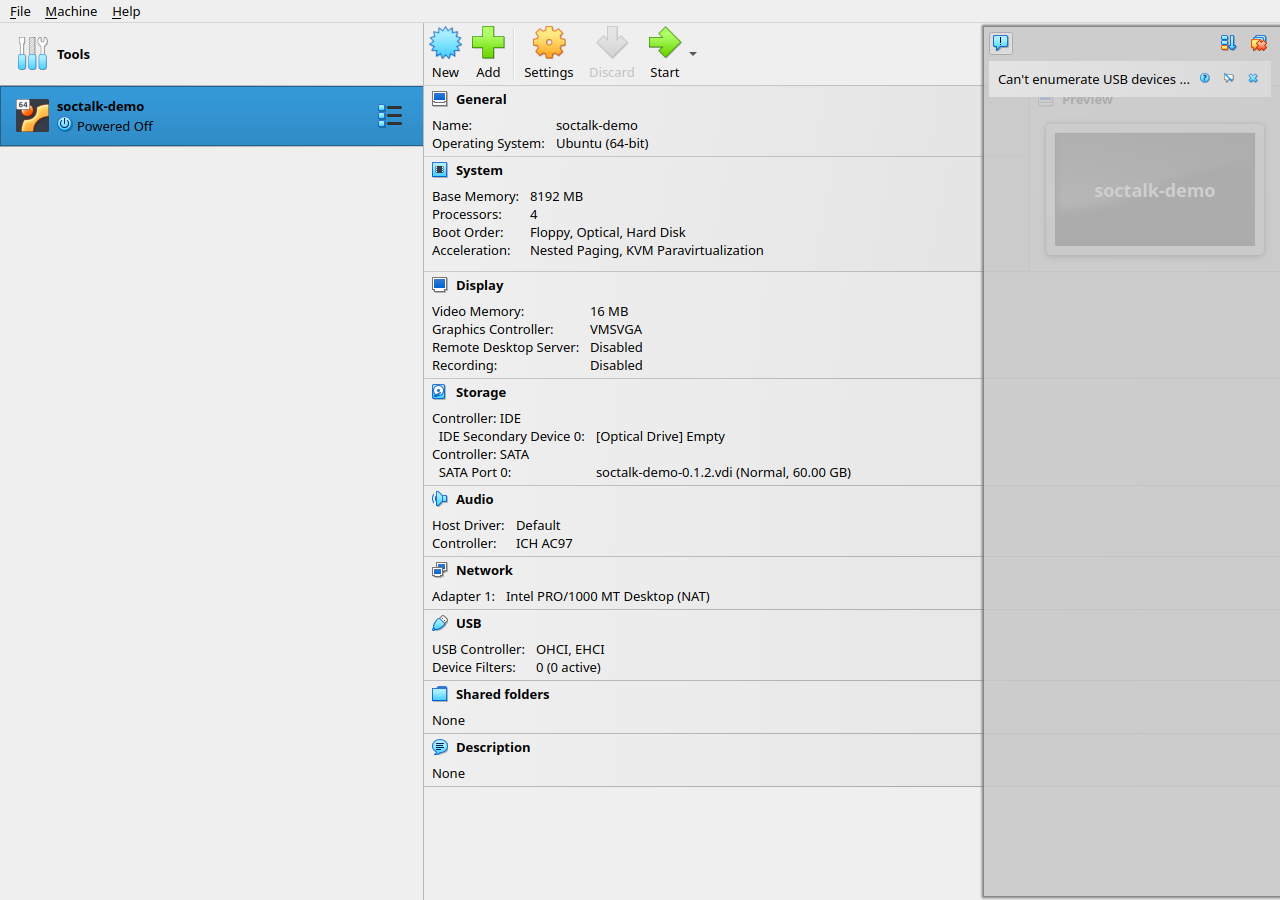Screen dimensions: 1280x900
Task: Click the notification center speech bubble icon
Action: (x=1001, y=43)
